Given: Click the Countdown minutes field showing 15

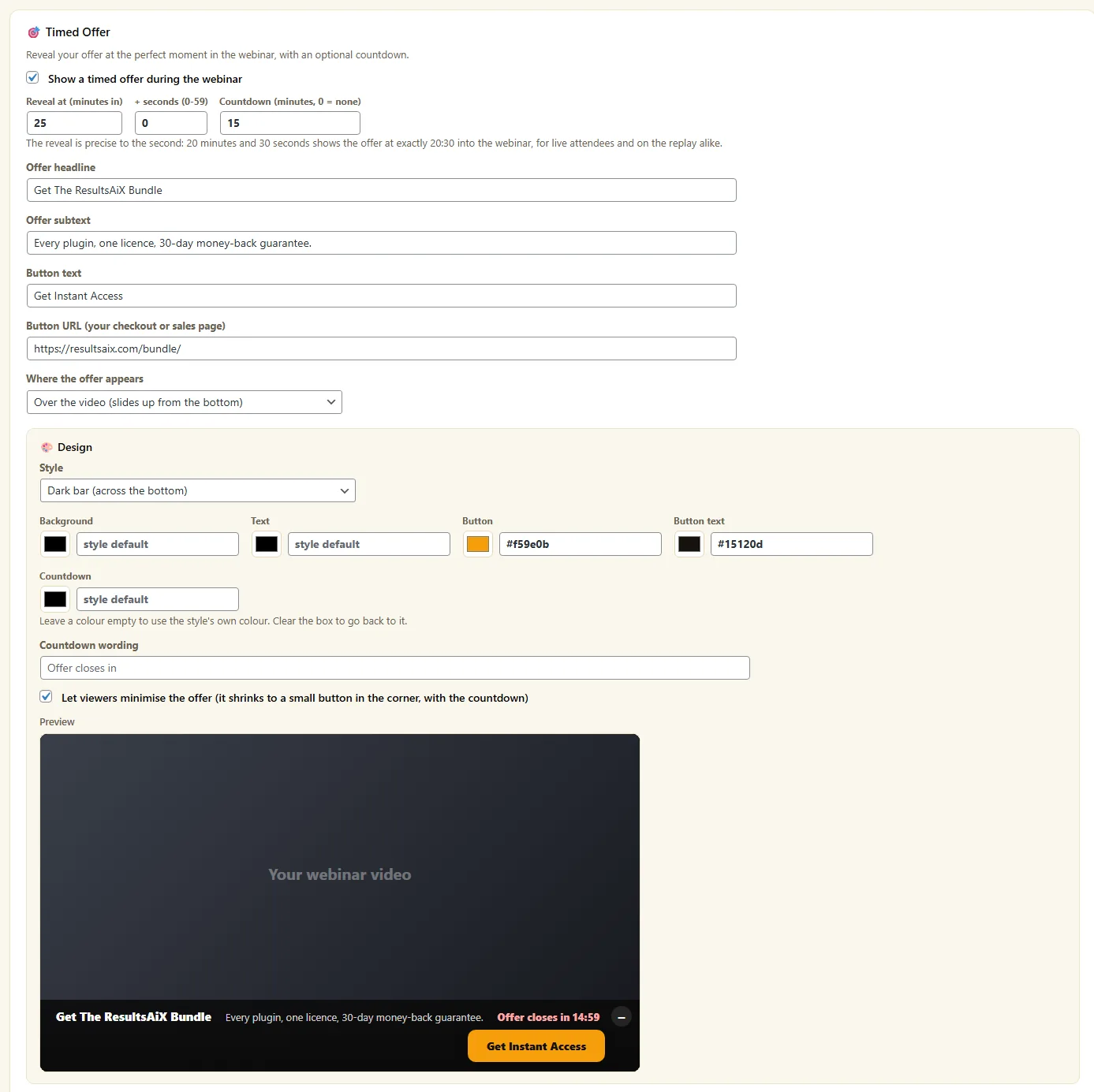Looking at the screenshot, I should pos(290,123).
